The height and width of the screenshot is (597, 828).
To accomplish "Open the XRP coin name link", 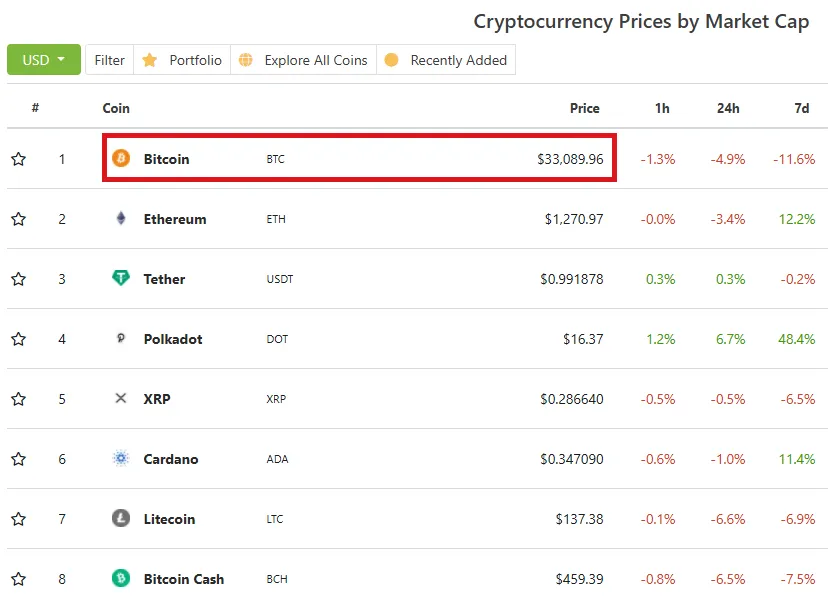I will (157, 399).
